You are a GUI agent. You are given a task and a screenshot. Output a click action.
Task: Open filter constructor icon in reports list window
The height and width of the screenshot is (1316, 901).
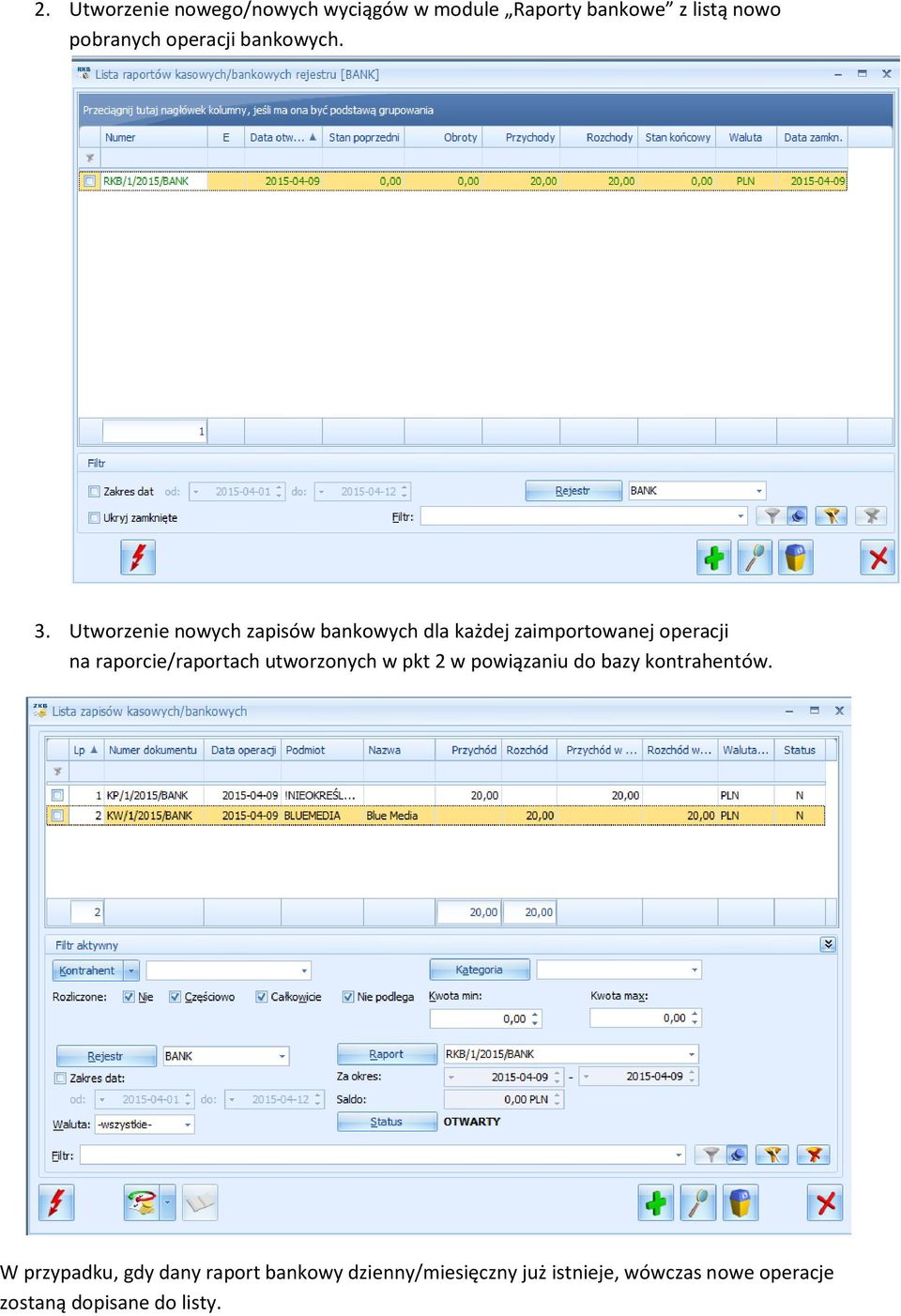[x=797, y=515]
